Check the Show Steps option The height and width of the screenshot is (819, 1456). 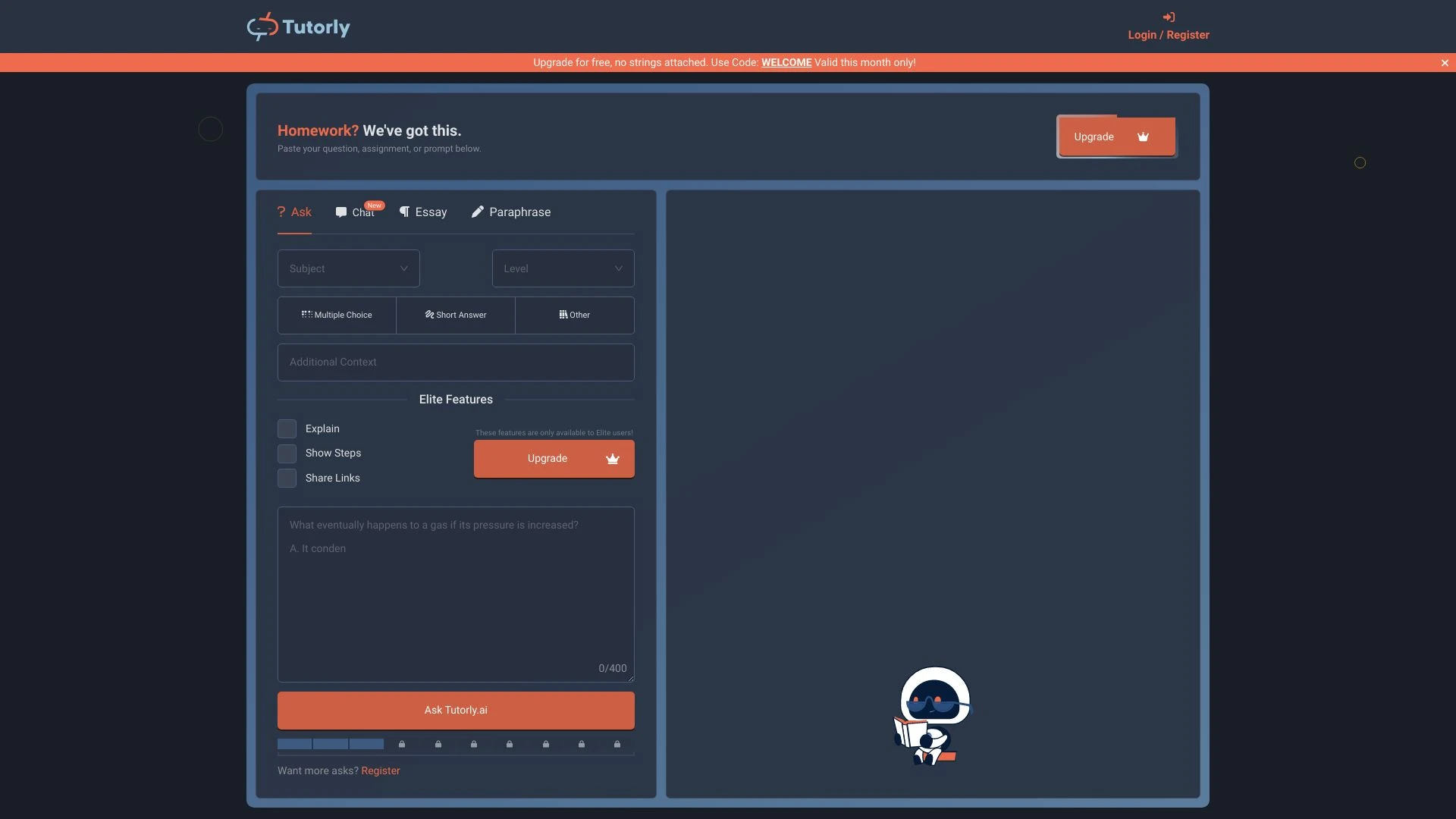(x=287, y=453)
